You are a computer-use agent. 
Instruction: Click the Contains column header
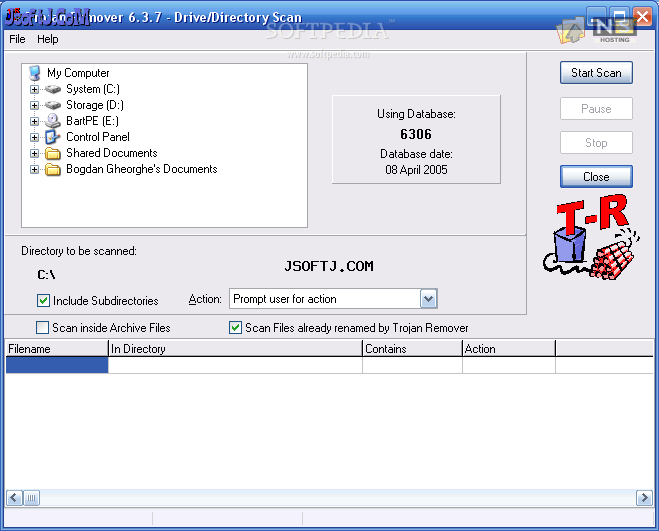(x=412, y=349)
